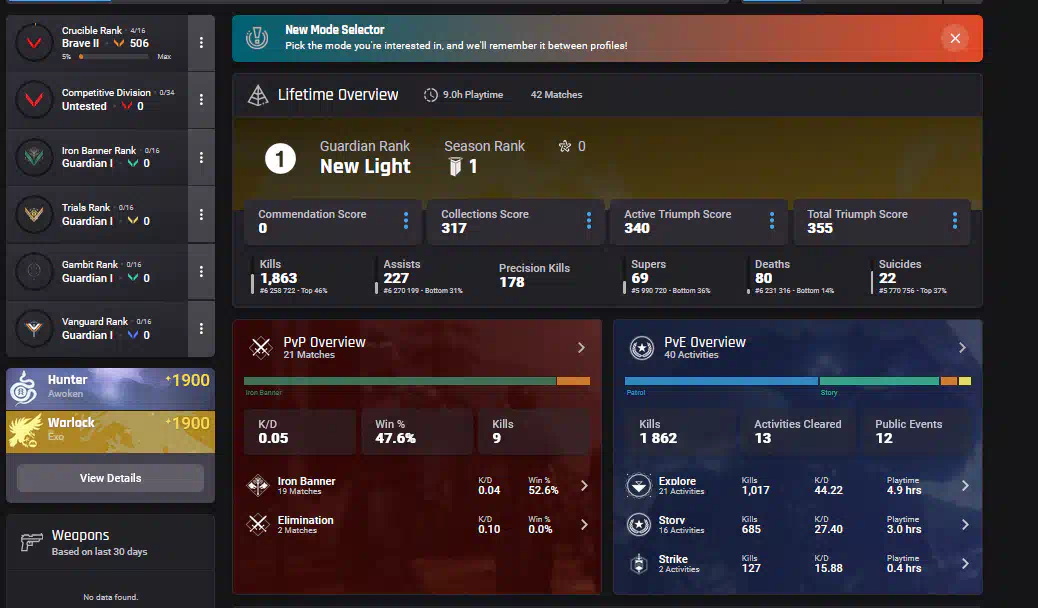The height and width of the screenshot is (608, 1038).
Task: Dismiss the New Mode Selector banner
Action: pyautogui.click(x=954, y=38)
